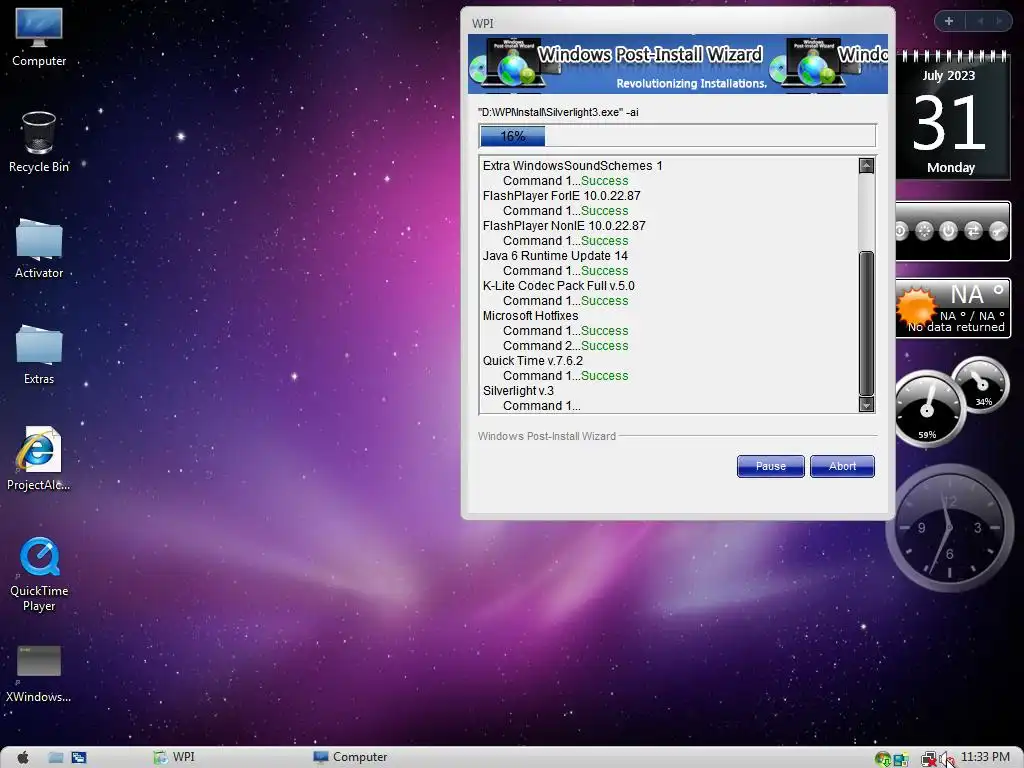Screen dimensions: 1024x768
Task: Click the weather gadget sun icon
Action: click(916, 306)
